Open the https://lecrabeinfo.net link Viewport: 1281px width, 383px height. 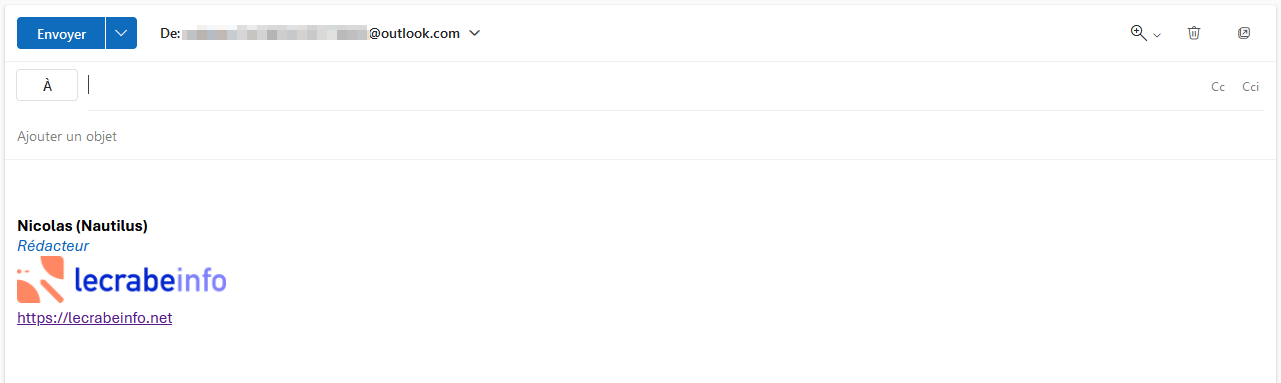click(95, 318)
